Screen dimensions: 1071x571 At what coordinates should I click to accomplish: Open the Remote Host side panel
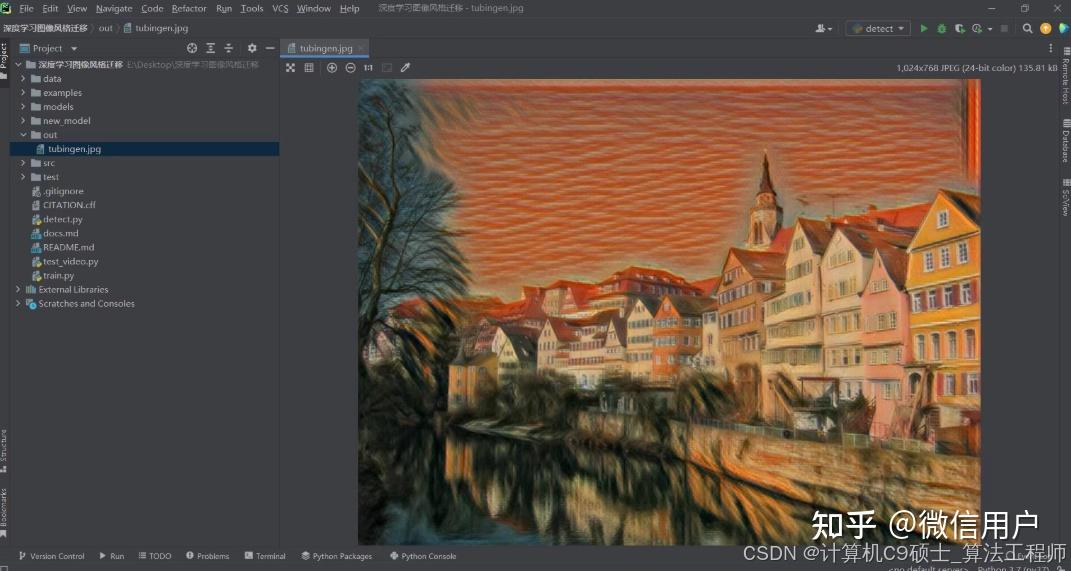click(x=1066, y=75)
